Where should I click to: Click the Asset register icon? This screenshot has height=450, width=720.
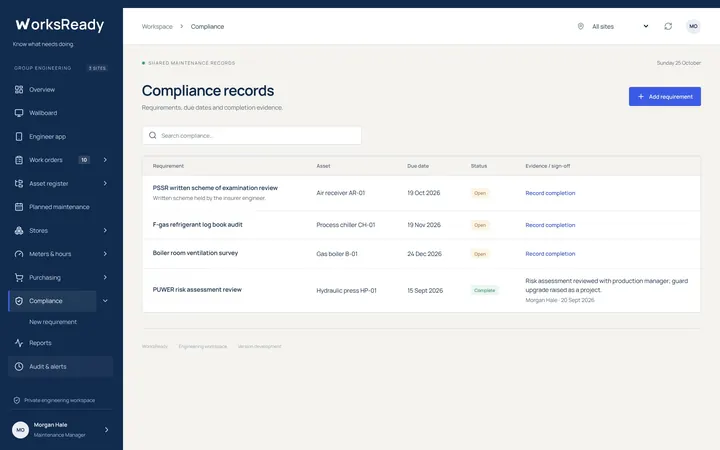coord(19,183)
